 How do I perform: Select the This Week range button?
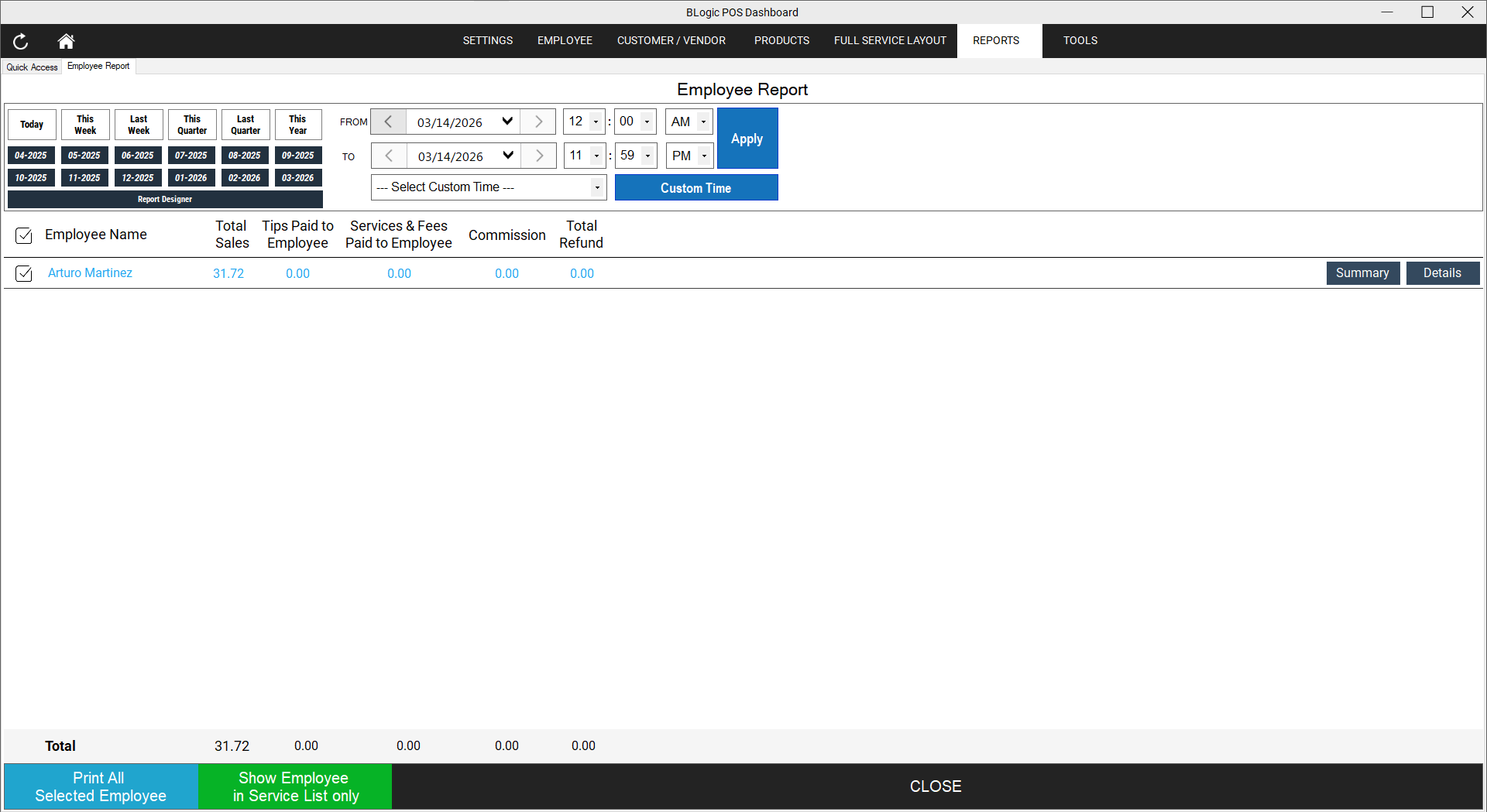pos(85,125)
